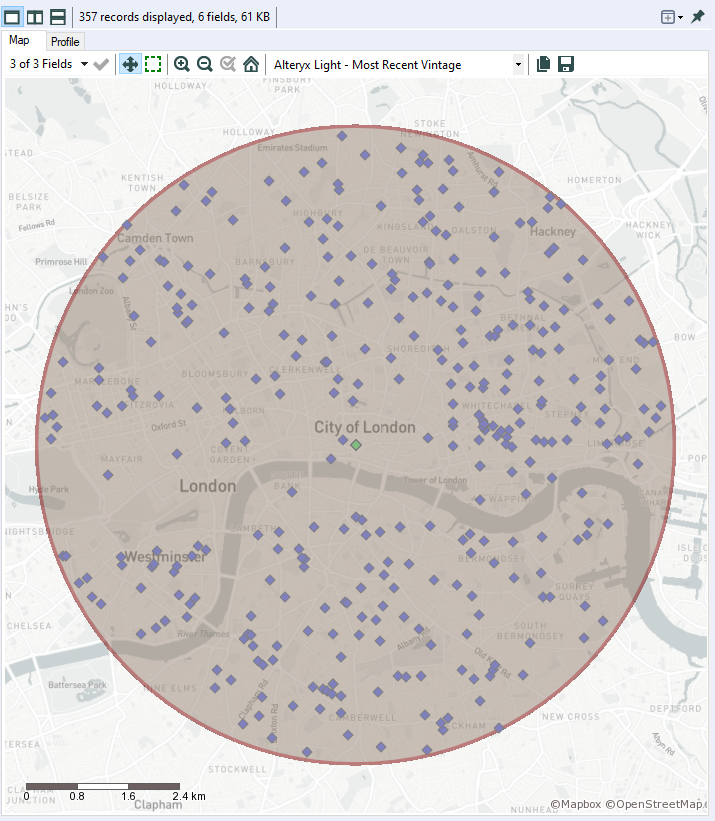This screenshot has height=821, width=715.
Task: Zoom to selected features icon
Action: (x=228, y=64)
